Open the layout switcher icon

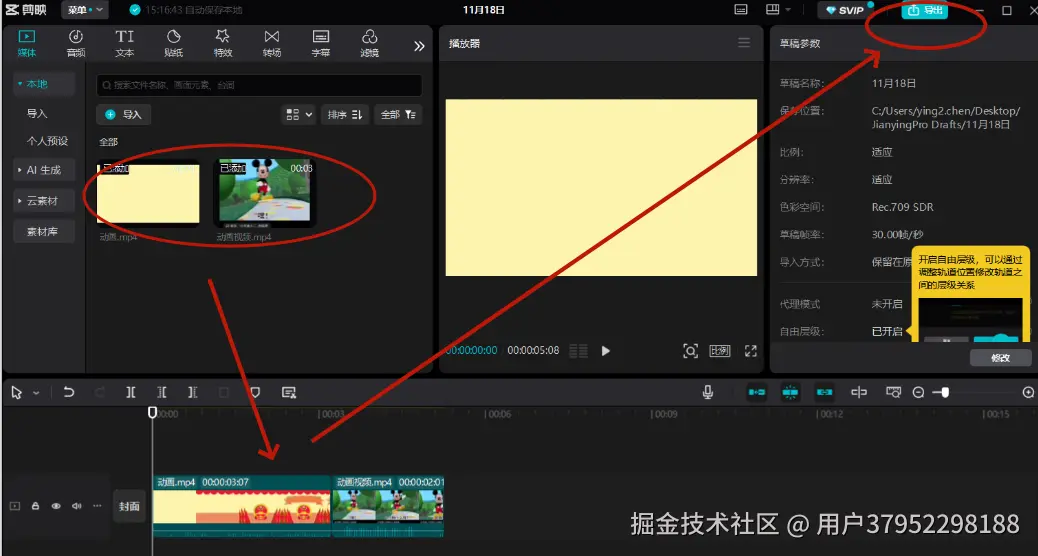[773, 10]
